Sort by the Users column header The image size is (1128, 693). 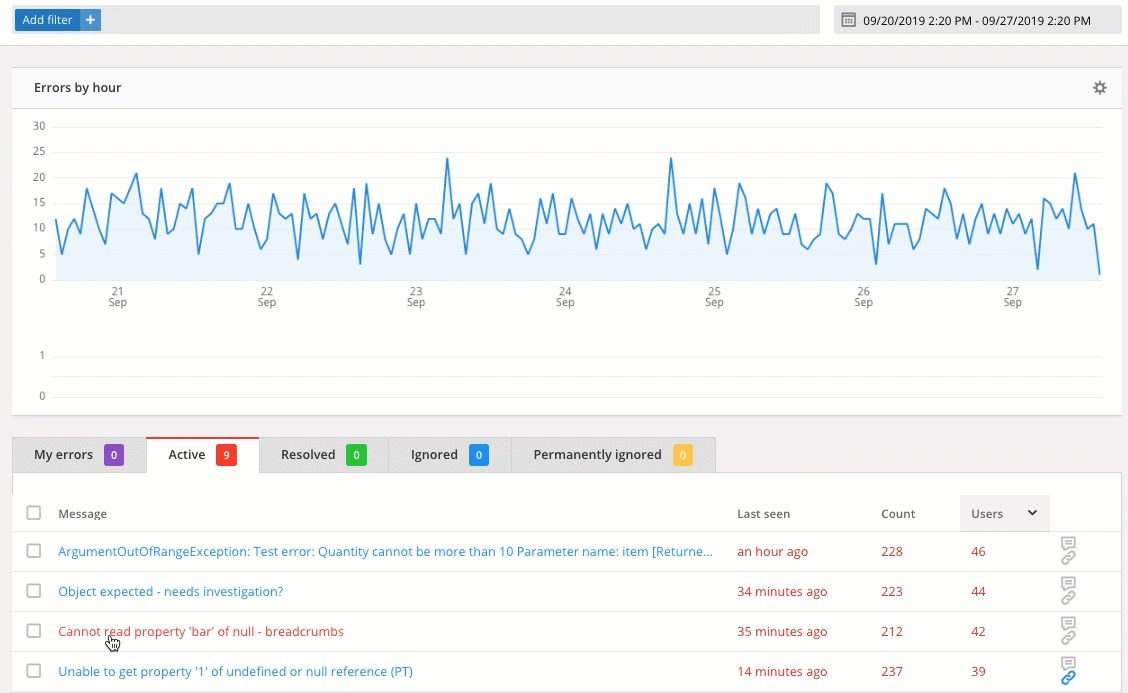[x=987, y=514]
